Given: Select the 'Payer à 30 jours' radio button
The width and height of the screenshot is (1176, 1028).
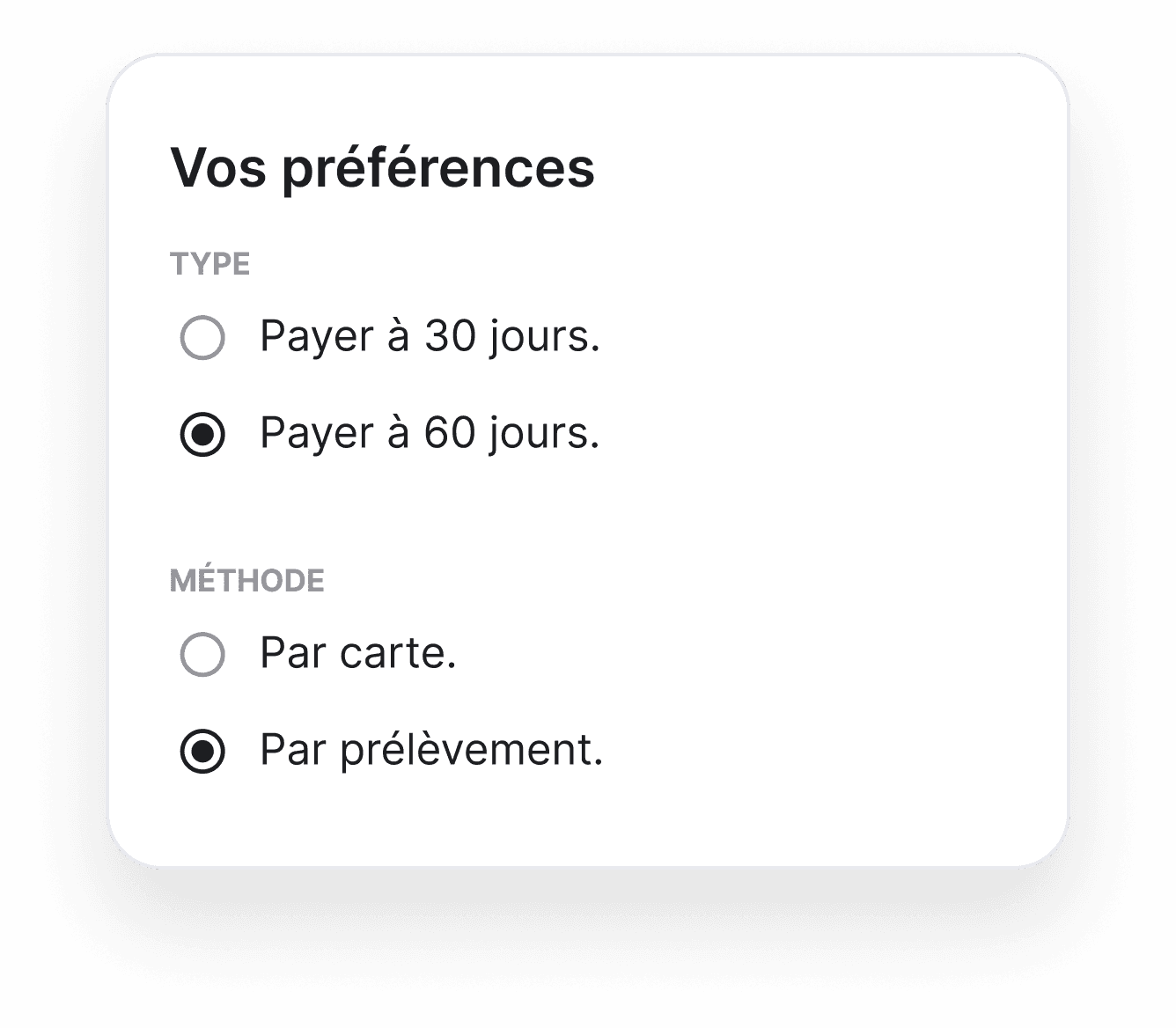Looking at the screenshot, I should point(202,338).
